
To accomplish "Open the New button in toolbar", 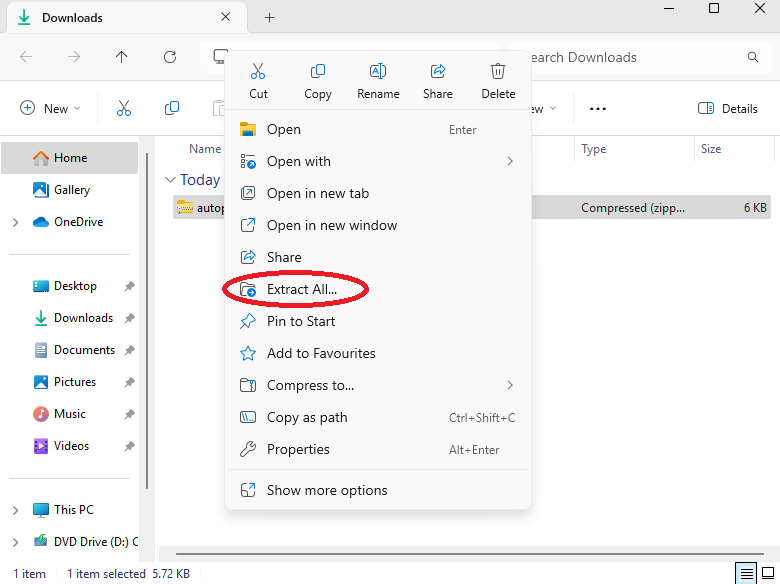I will point(50,108).
